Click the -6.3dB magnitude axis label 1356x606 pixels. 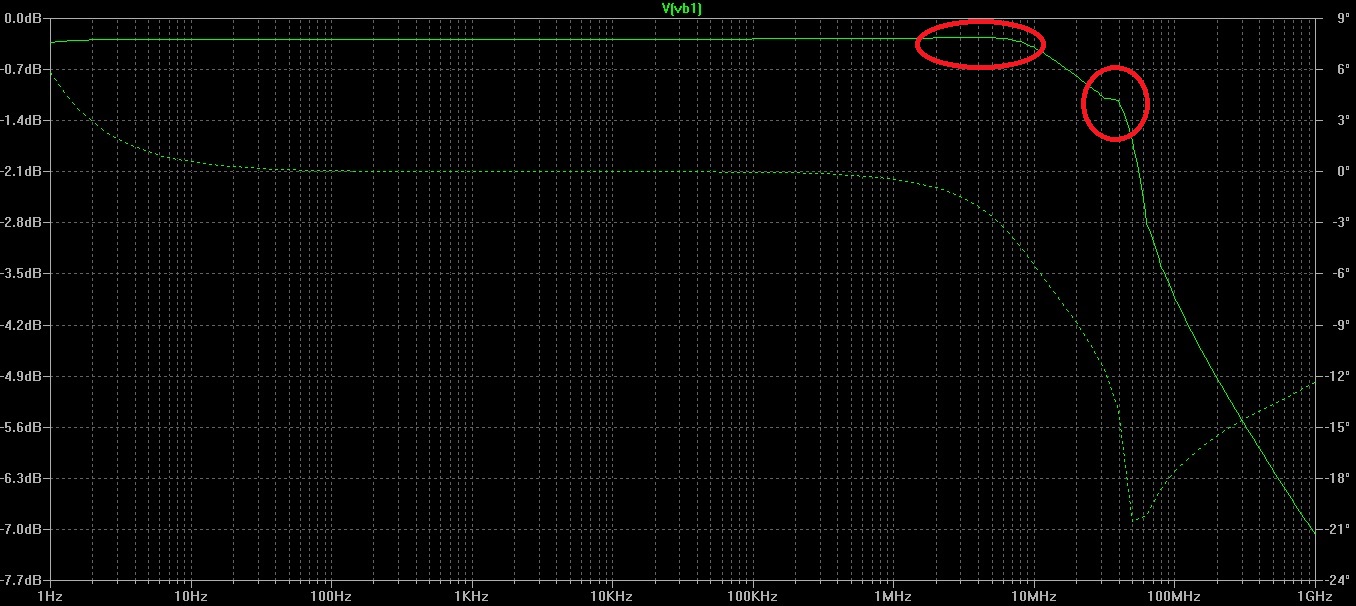tap(22, 478)
